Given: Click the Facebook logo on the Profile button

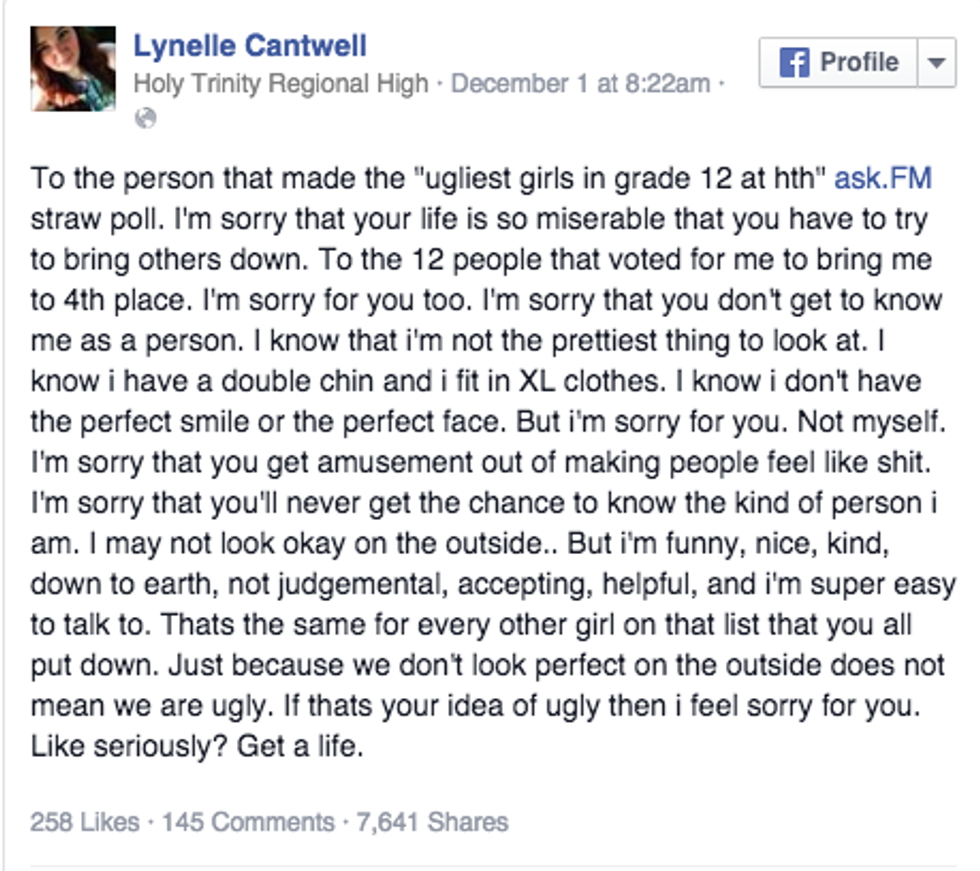Looking at the screenshot, I should coord(792,63).
